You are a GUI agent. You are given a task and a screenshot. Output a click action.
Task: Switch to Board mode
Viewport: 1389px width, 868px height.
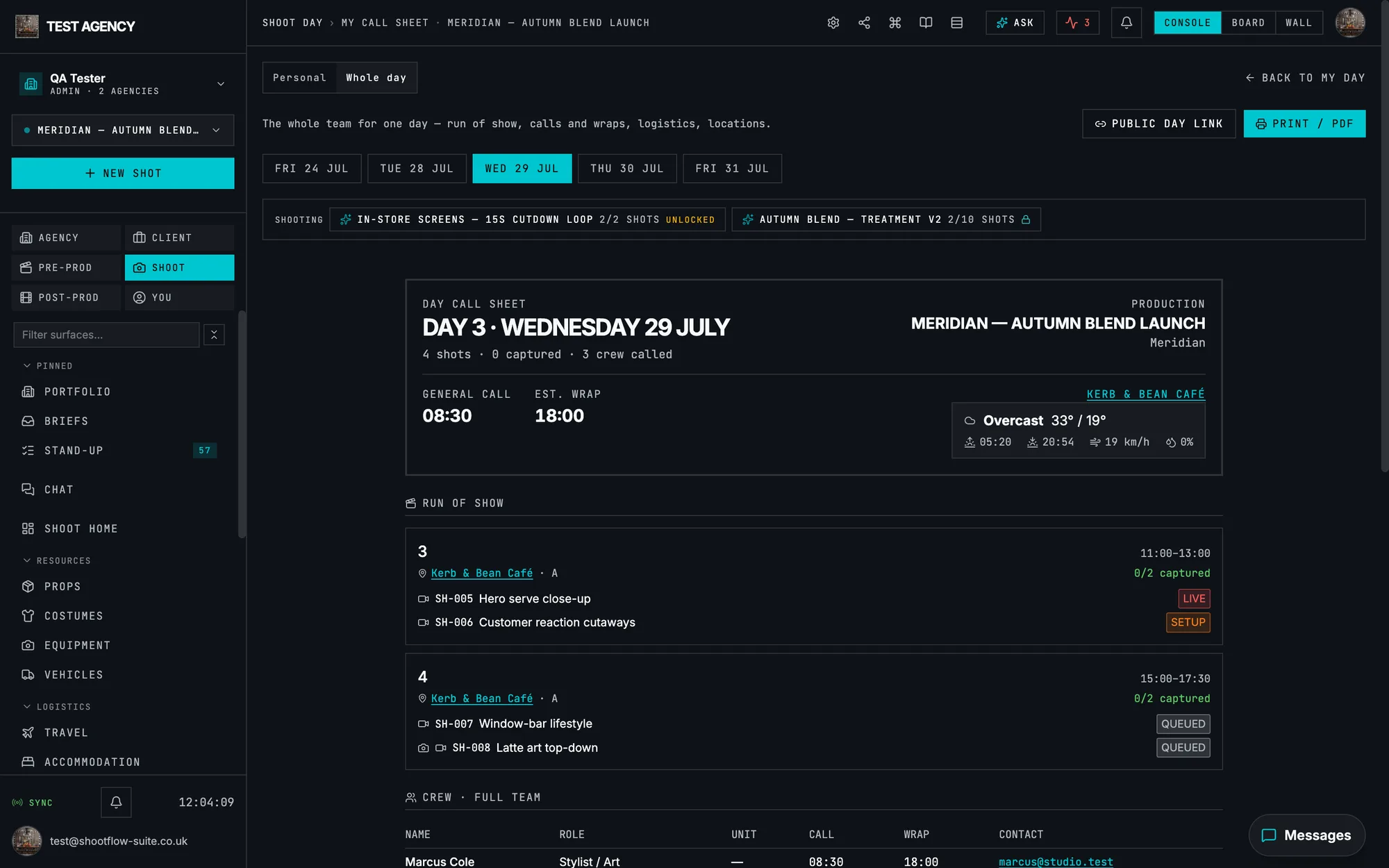[1248, 23]
